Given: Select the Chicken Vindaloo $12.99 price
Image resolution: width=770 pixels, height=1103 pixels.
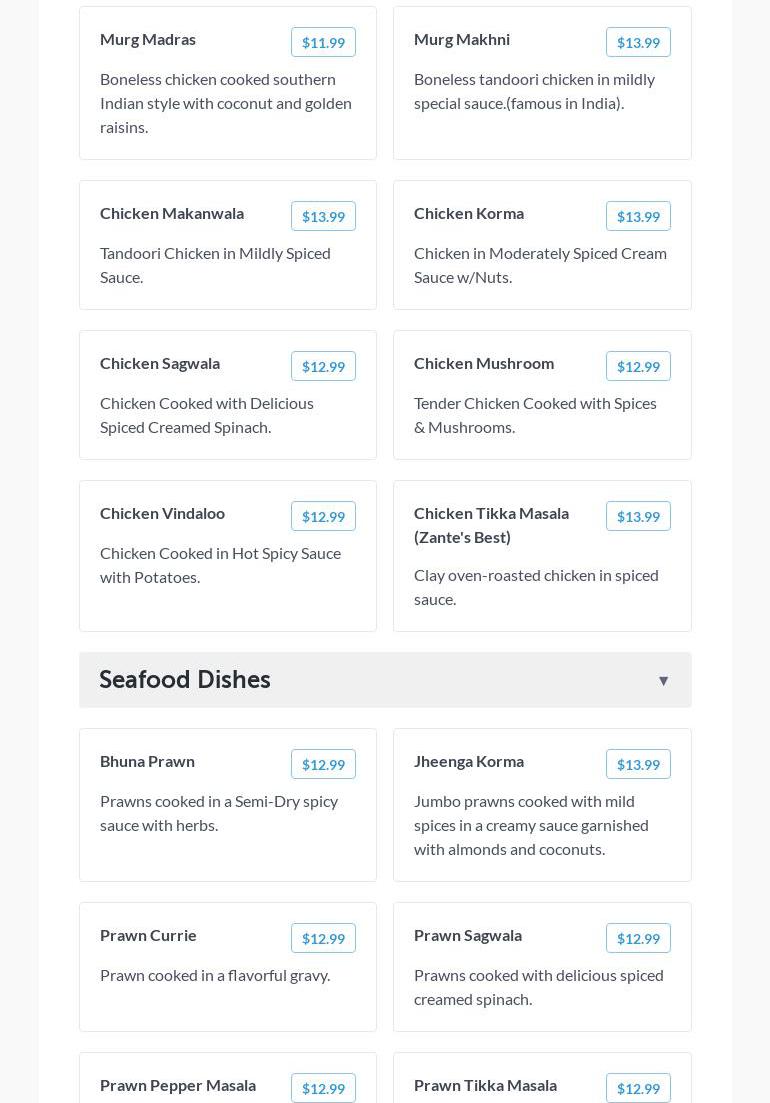Looking at the screenshot, I should [x=323, y=516].
